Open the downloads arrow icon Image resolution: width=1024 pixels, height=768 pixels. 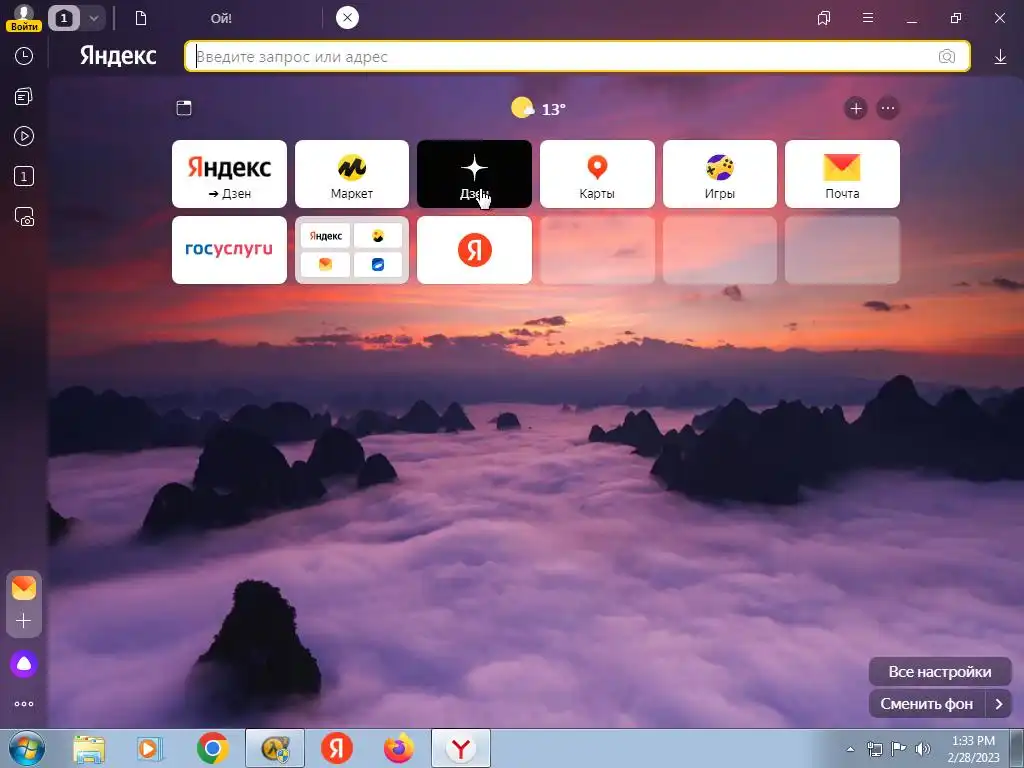1000,57
